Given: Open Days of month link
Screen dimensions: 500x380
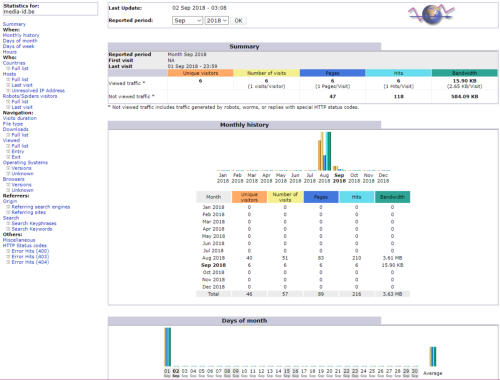Looking at the screenshot, I should 20,41.
